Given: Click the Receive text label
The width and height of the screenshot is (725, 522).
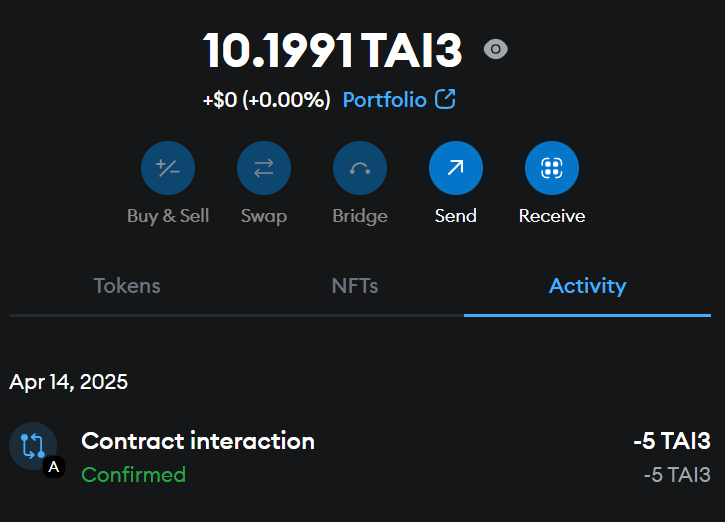Looking at the screenshot, I should (x=552, y=216).
